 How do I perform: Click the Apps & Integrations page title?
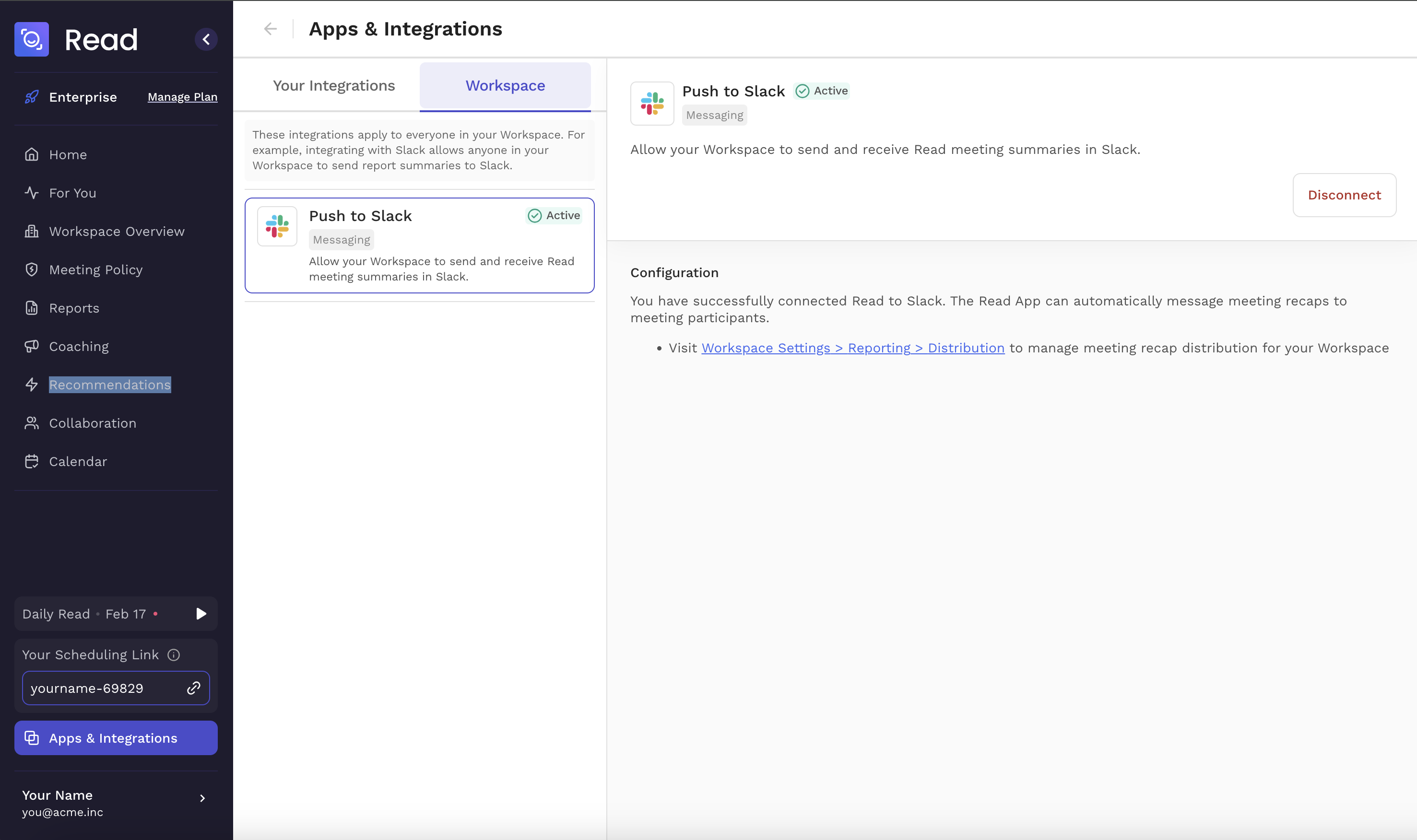[x=405, y=29]
